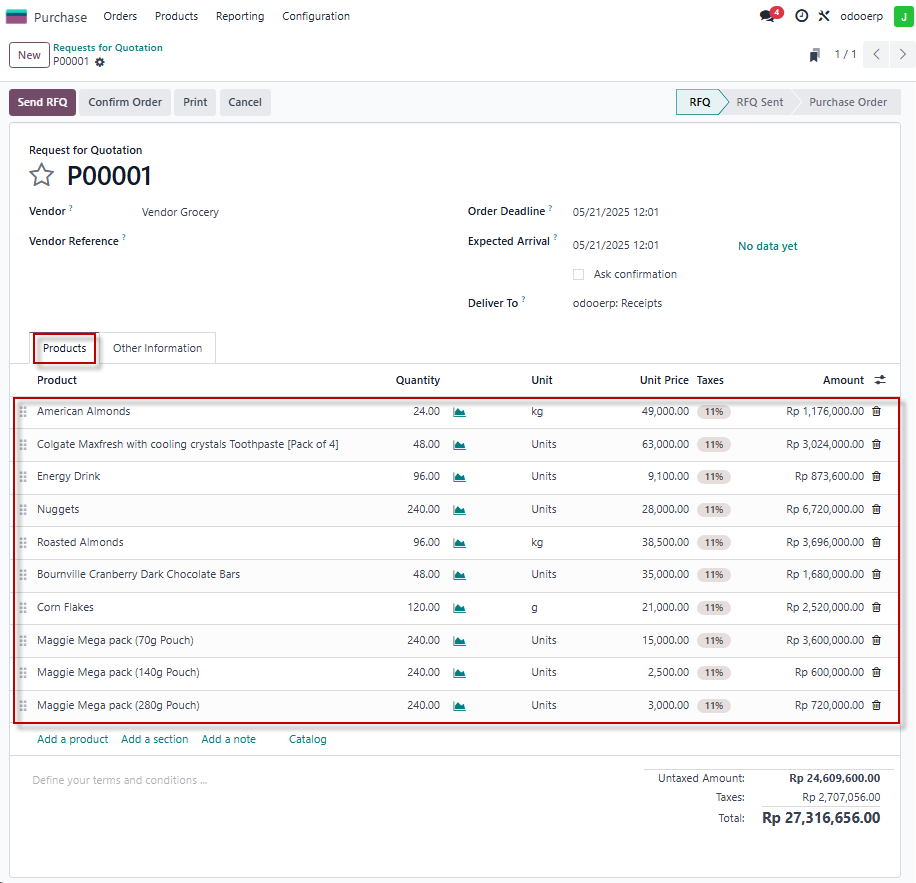The width and height of the screenshot is (916, 883).
Task: Edit the Order Deadline date field
Action: pos(615,212)
